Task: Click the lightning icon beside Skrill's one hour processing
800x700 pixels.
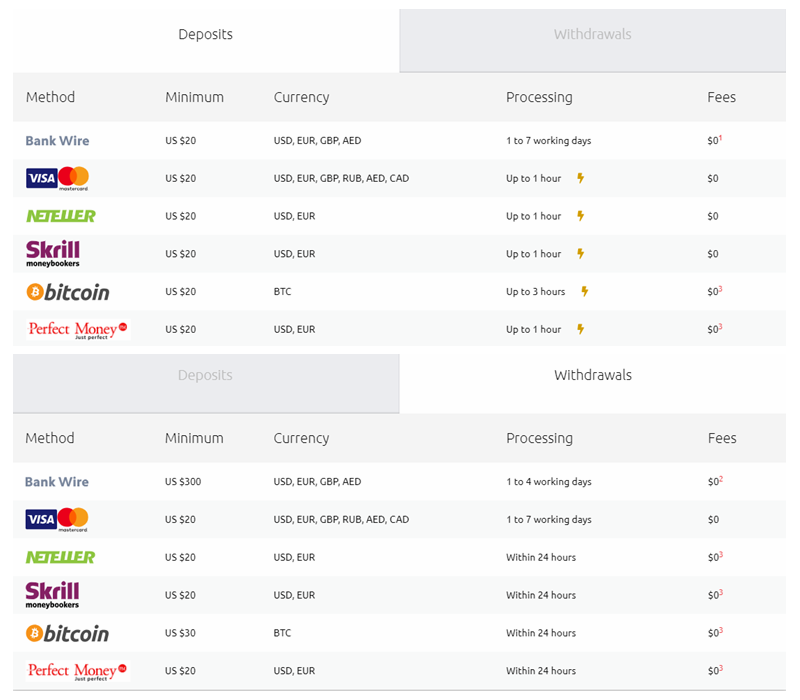Action: 580,253
